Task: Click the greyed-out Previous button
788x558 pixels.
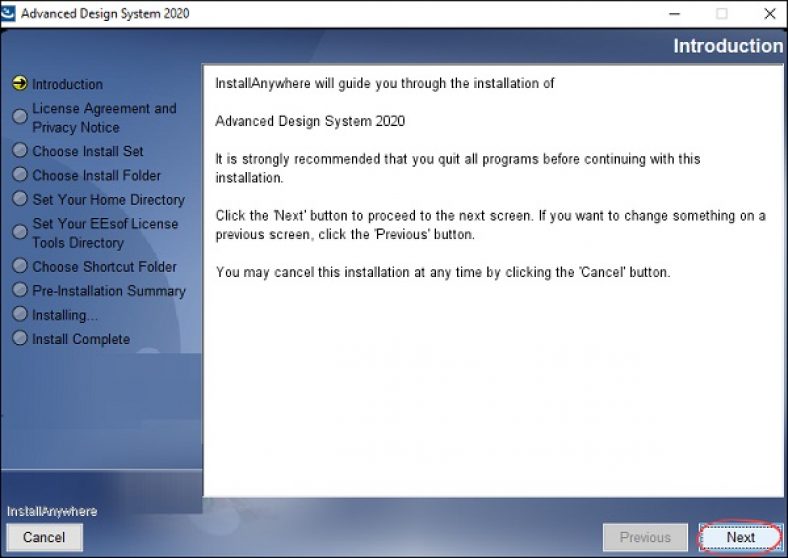Action: (645, 537)
